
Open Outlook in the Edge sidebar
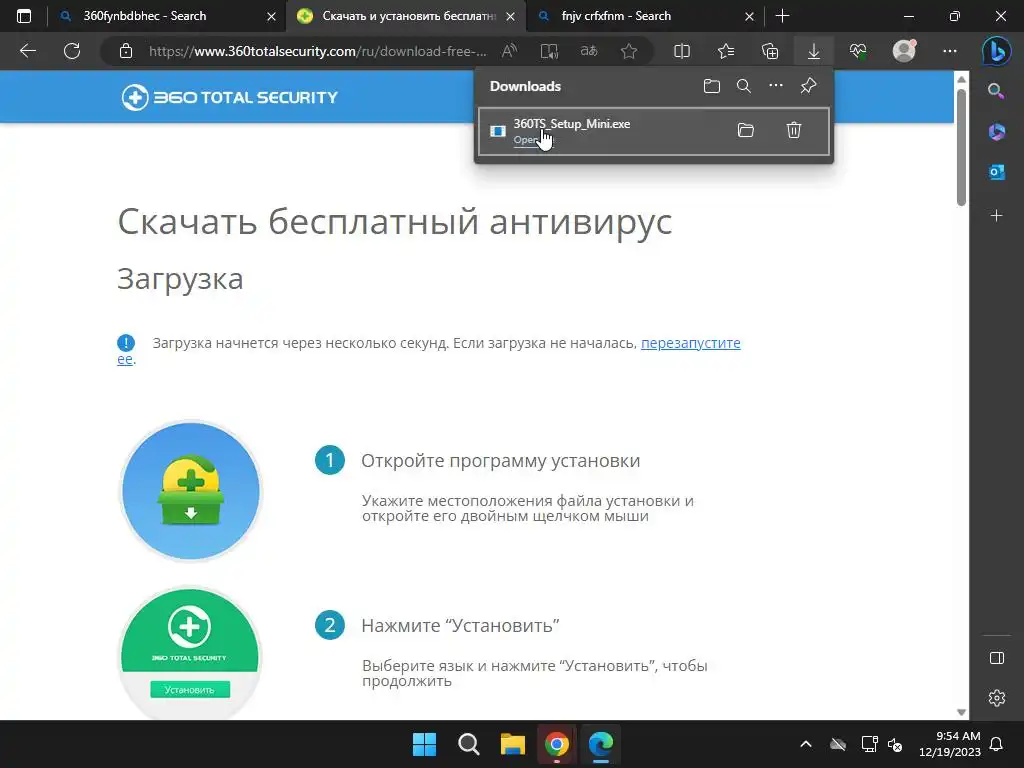[997, 172]
